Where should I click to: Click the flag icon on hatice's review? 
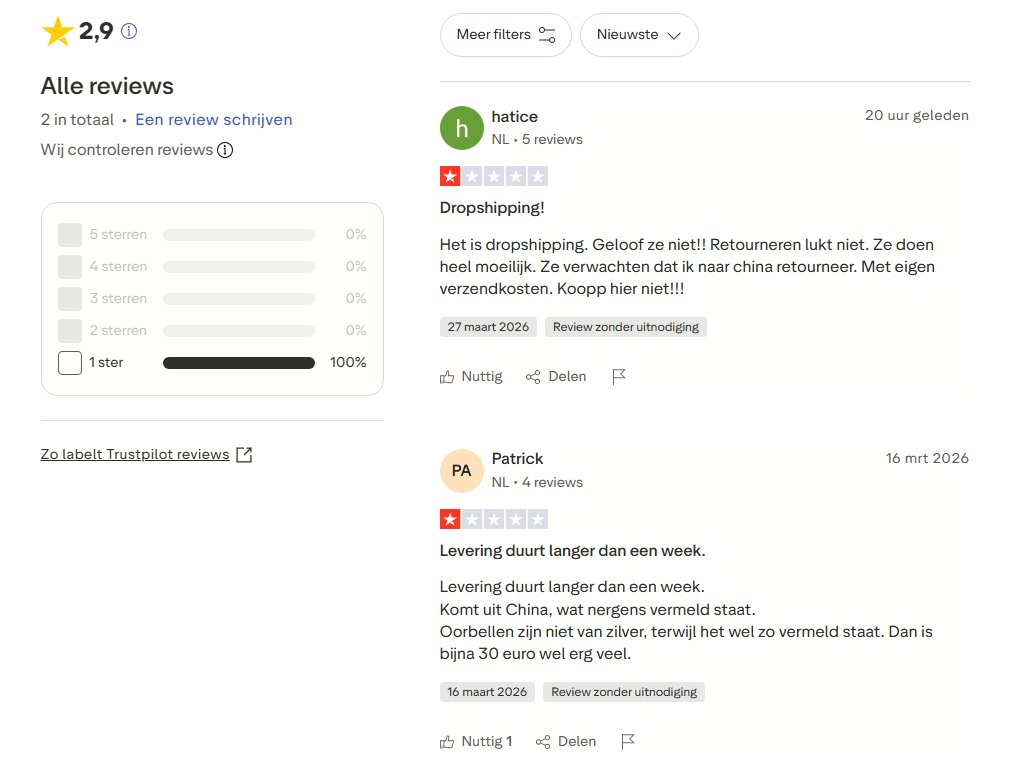click(619, 377)
